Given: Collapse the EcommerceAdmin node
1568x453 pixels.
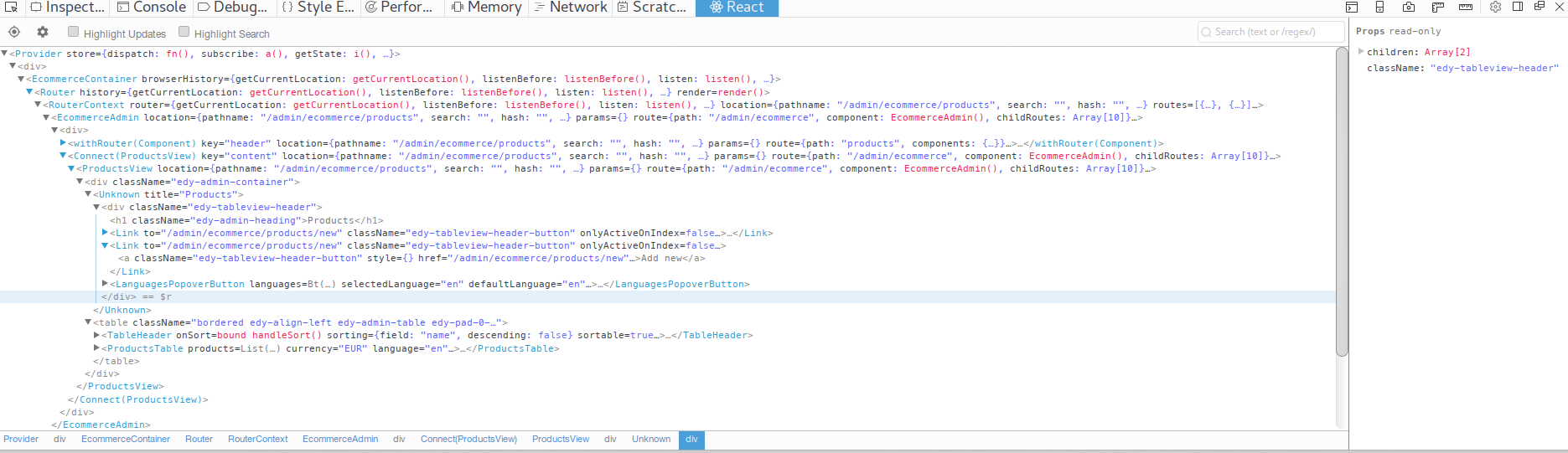Looking at the screenshot, I should point(46,117).
